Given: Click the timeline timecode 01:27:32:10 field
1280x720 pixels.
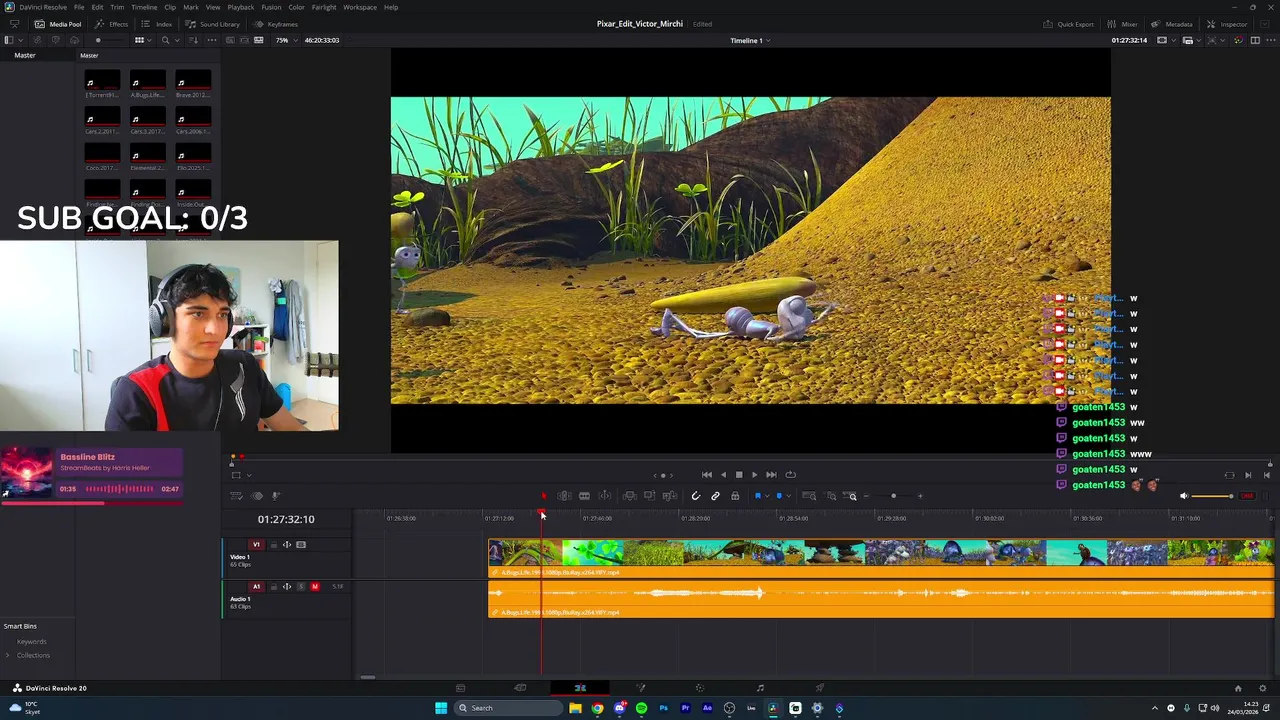Looking at the screenshot, I should (x=286, y=519).
